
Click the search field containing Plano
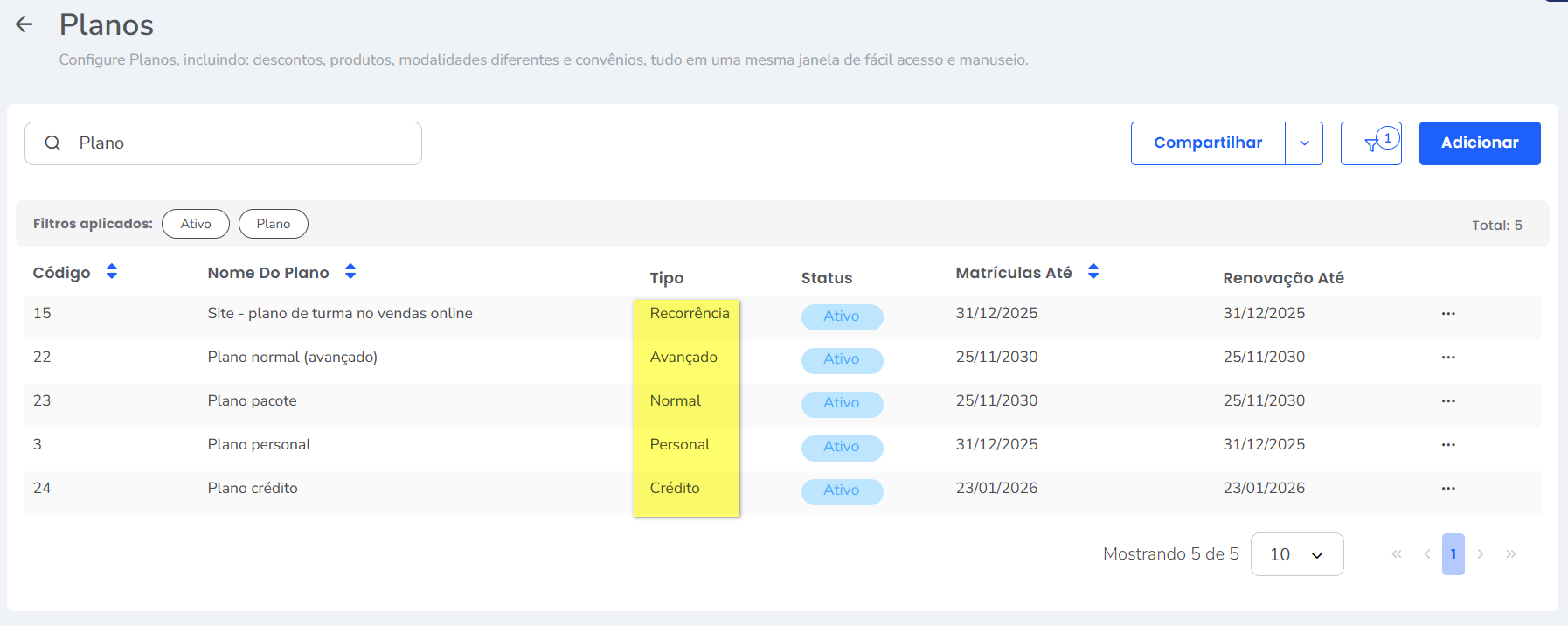click(x=236, y=143)
